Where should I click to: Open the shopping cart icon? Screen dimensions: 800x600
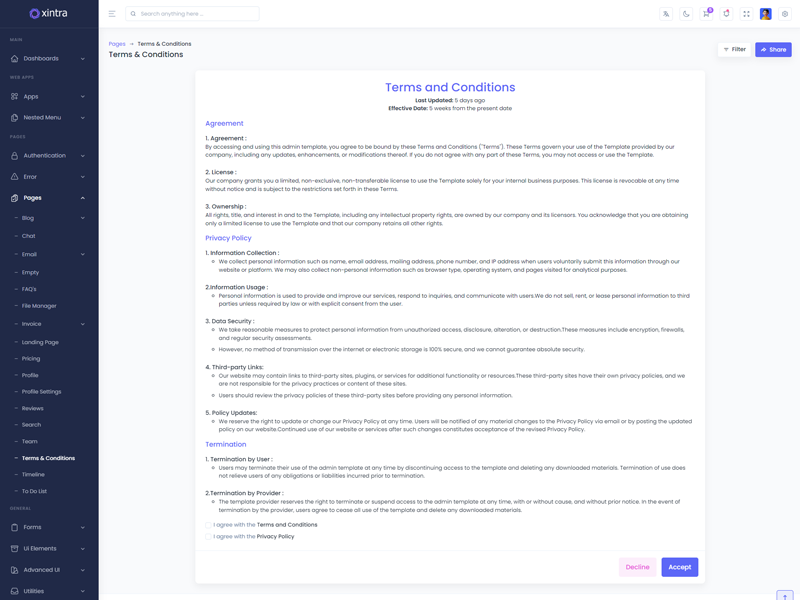tap(706, 14)
